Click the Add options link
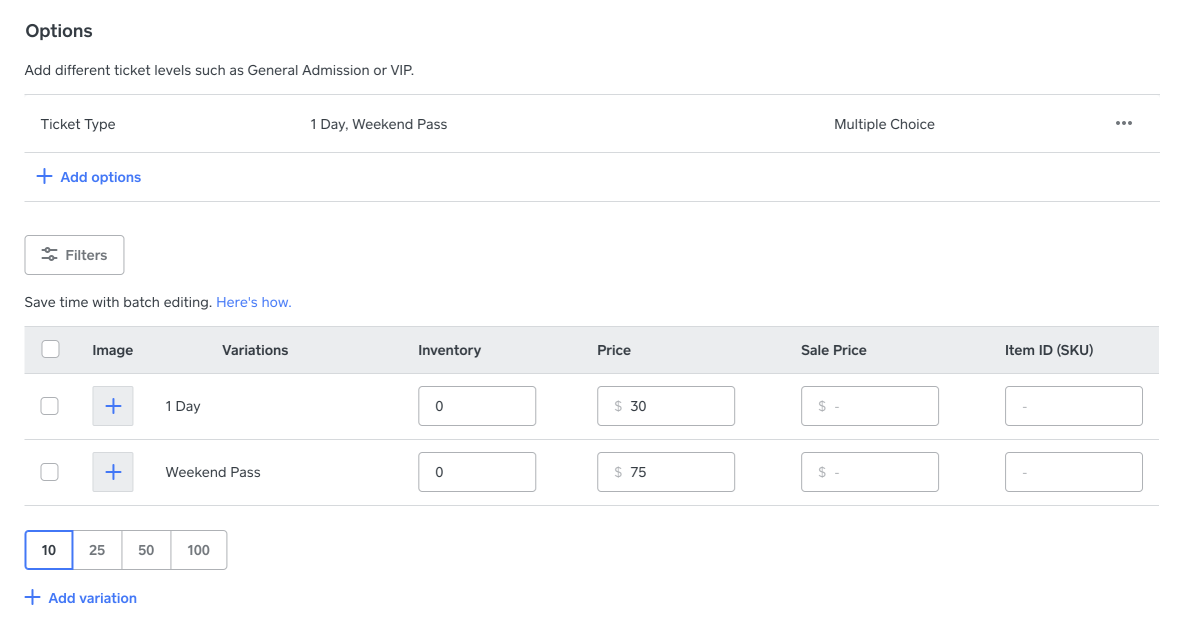1182x625 pixels. pos(100,176)
